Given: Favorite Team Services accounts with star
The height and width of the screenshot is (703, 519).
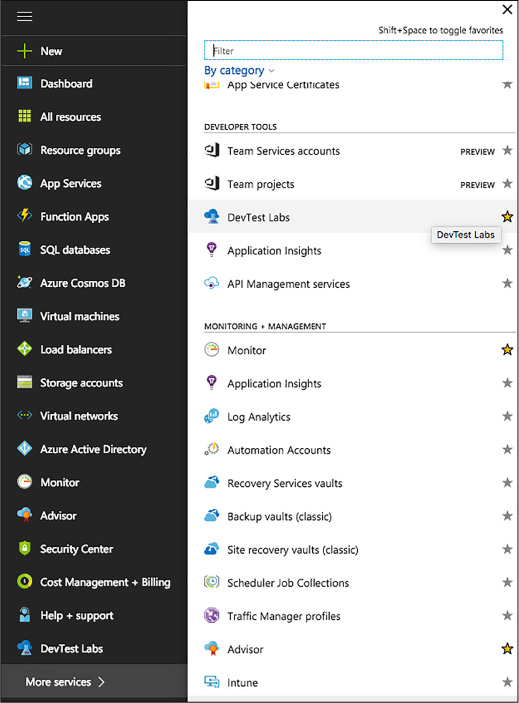Looking at the screenshot, I should point(507,151).
